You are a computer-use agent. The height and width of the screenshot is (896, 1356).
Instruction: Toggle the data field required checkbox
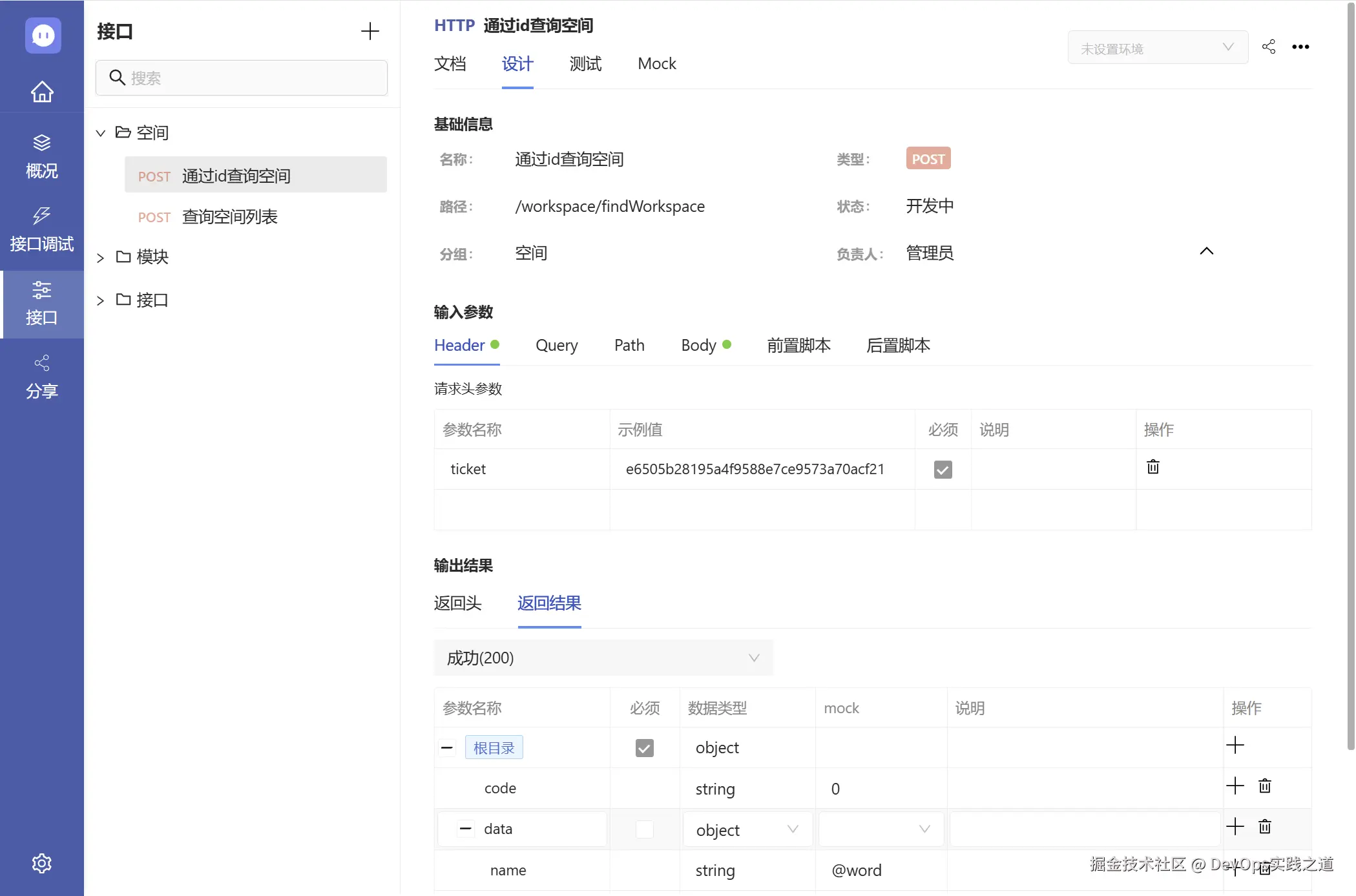644,829
